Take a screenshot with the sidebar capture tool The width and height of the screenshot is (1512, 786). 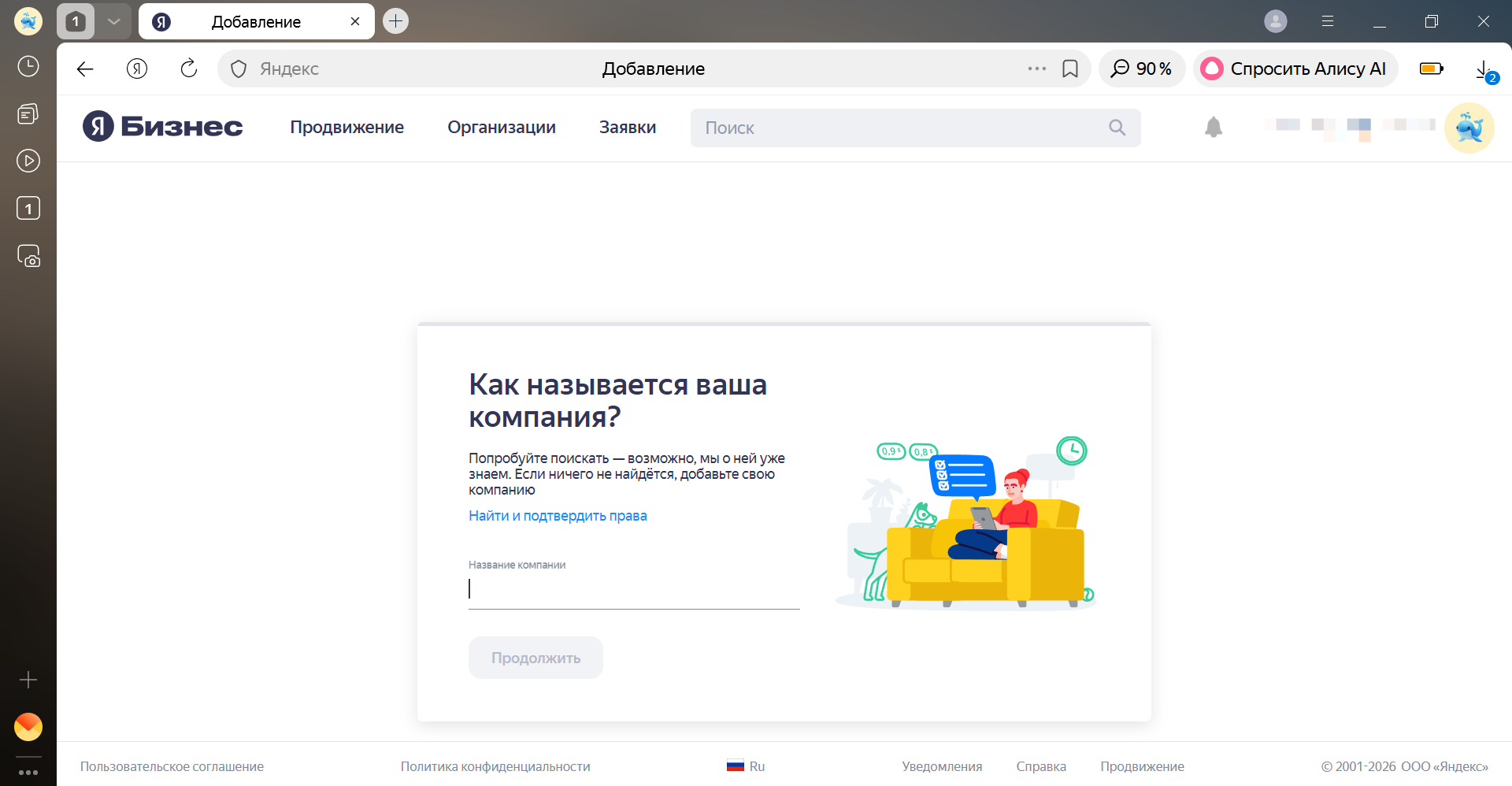click(28, 256)
